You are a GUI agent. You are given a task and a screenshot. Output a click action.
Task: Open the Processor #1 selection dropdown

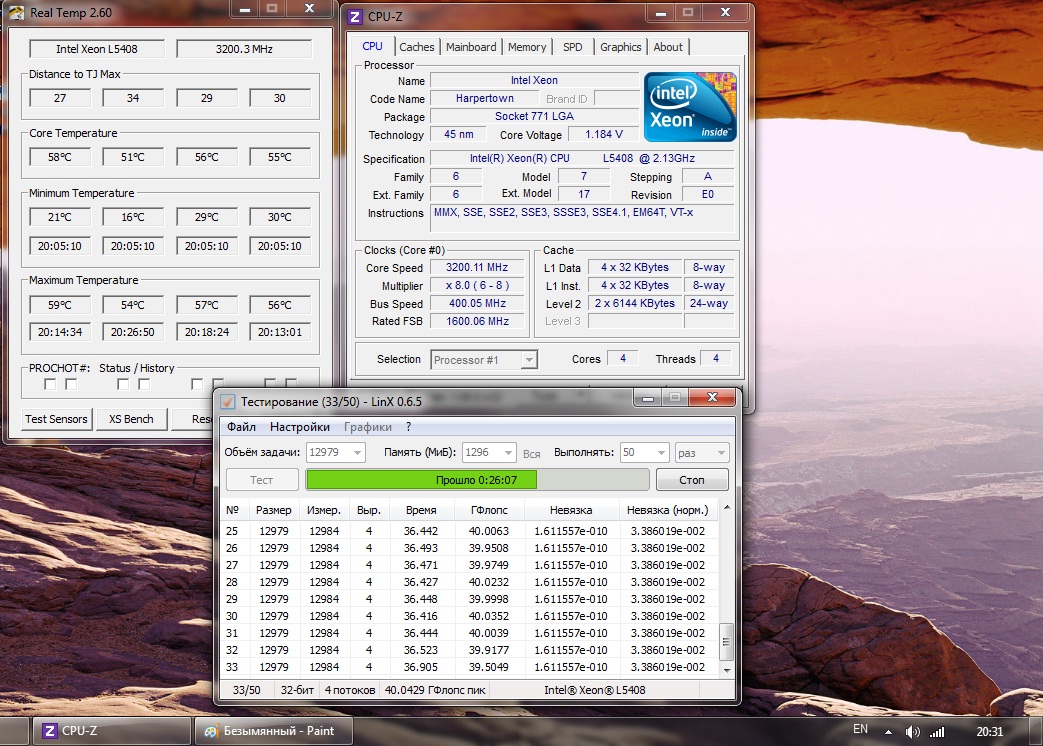pos(484,360)
